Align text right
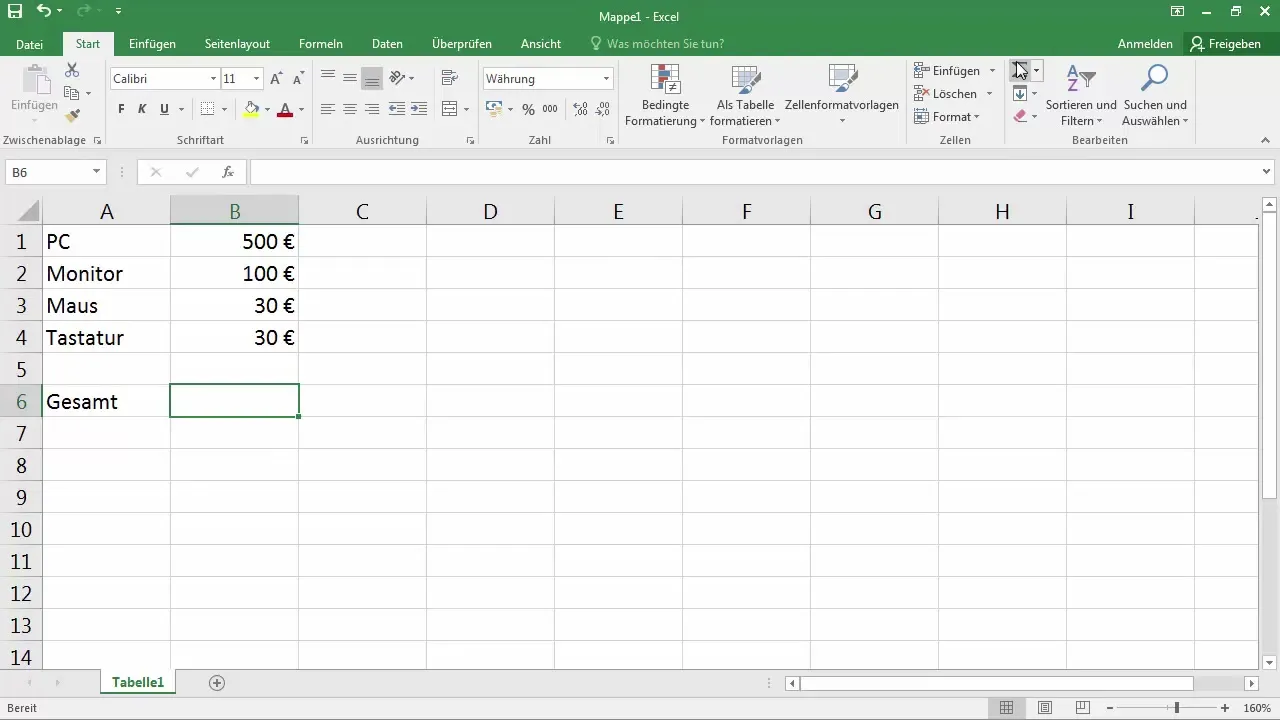The height and width of the screenshot is (720, 1280). point(372,109)
